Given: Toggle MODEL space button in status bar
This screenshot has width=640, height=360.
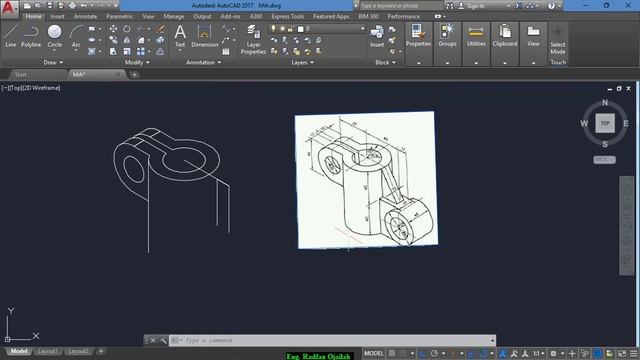Looking at the screenshot, I should (373, 353).
